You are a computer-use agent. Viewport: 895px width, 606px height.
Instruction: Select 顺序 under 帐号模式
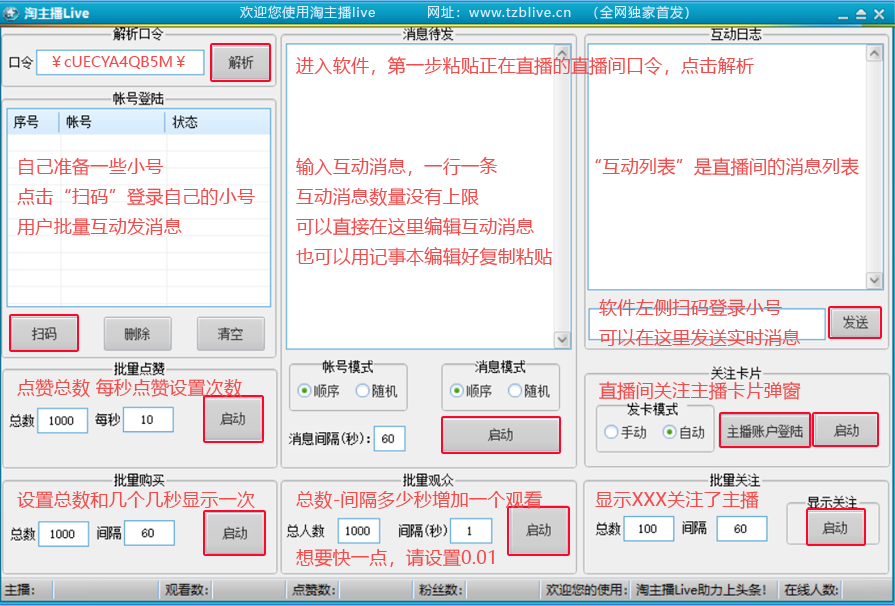click(x=319, y=391)
